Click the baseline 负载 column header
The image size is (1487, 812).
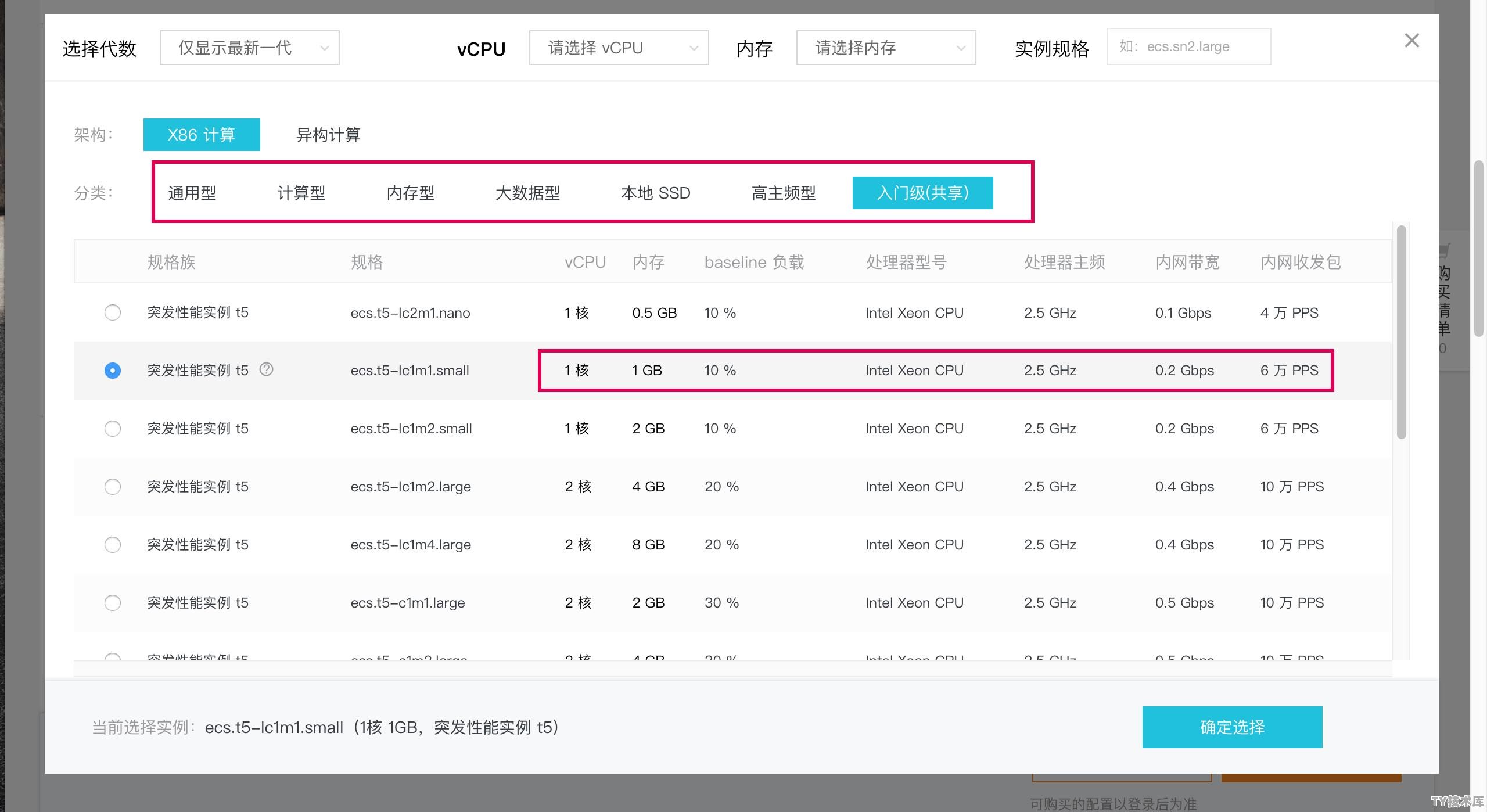(754, 262)
